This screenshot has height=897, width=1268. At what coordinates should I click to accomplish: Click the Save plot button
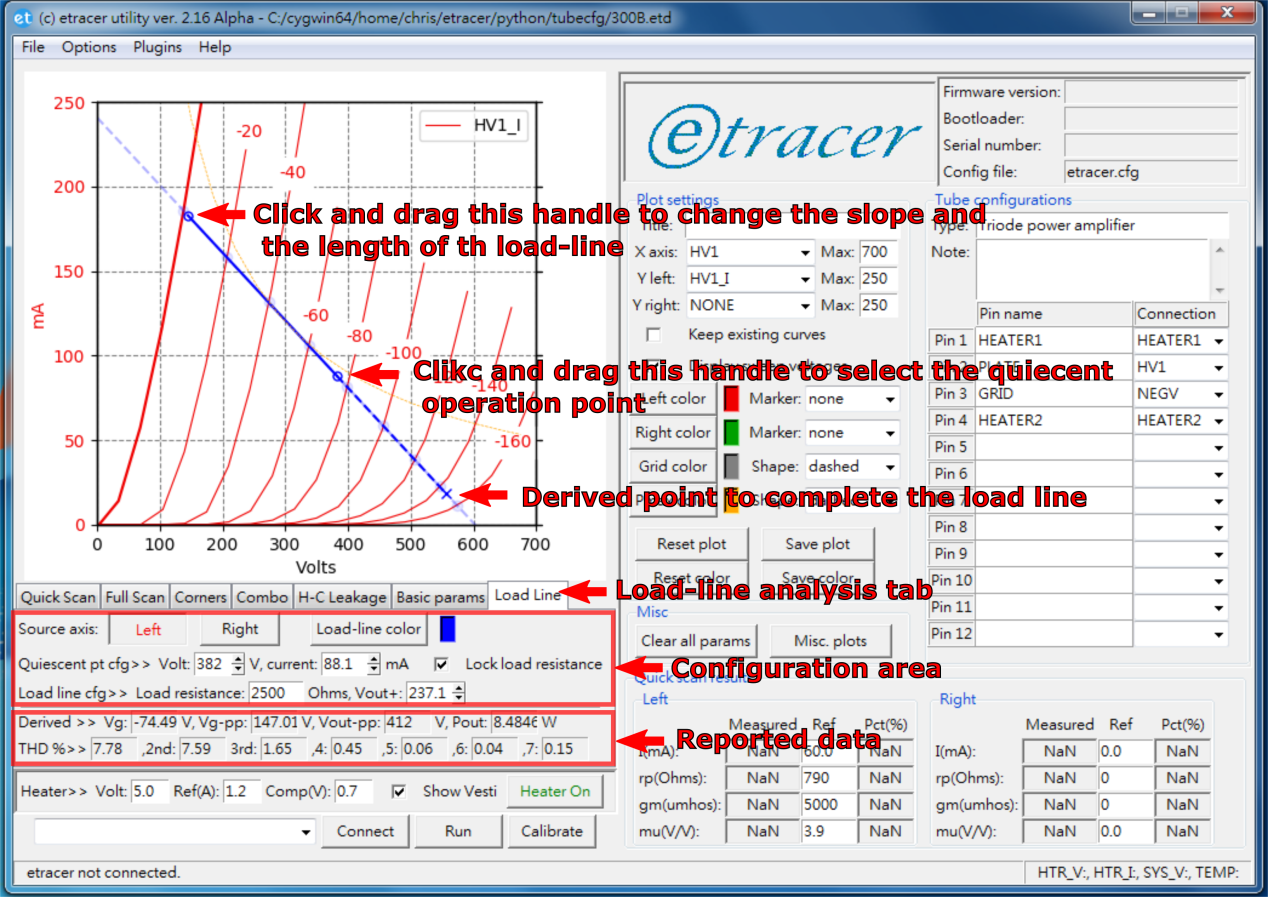[817, 544]
